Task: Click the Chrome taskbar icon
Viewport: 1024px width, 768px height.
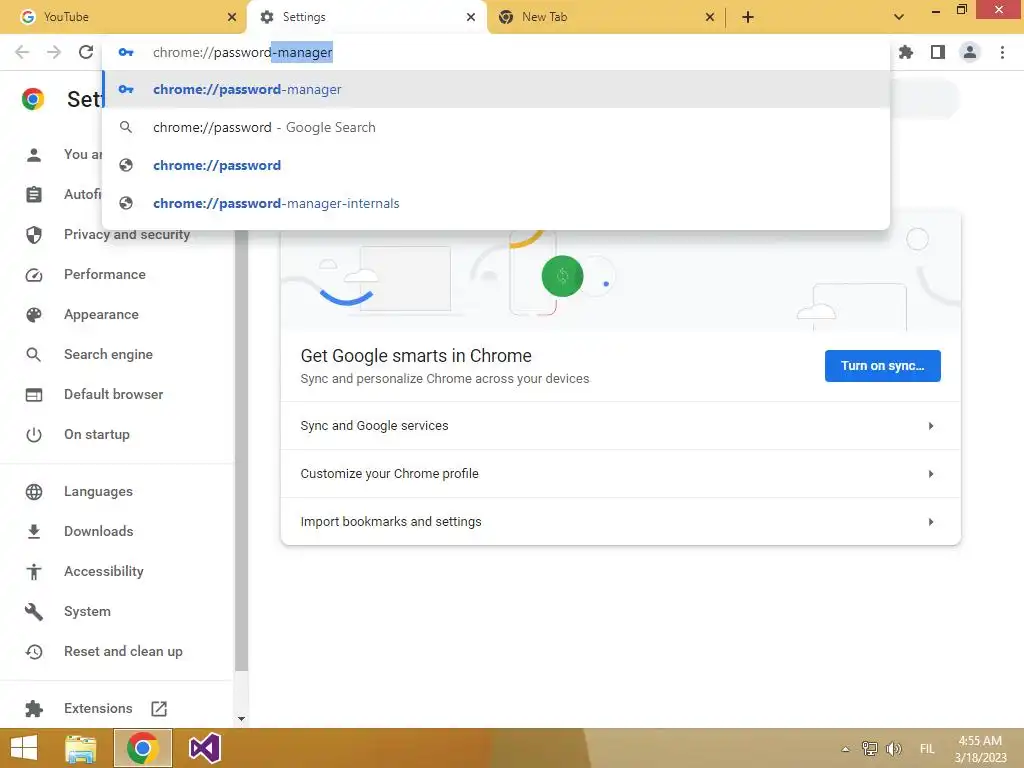Action: (x=143, y=748)
